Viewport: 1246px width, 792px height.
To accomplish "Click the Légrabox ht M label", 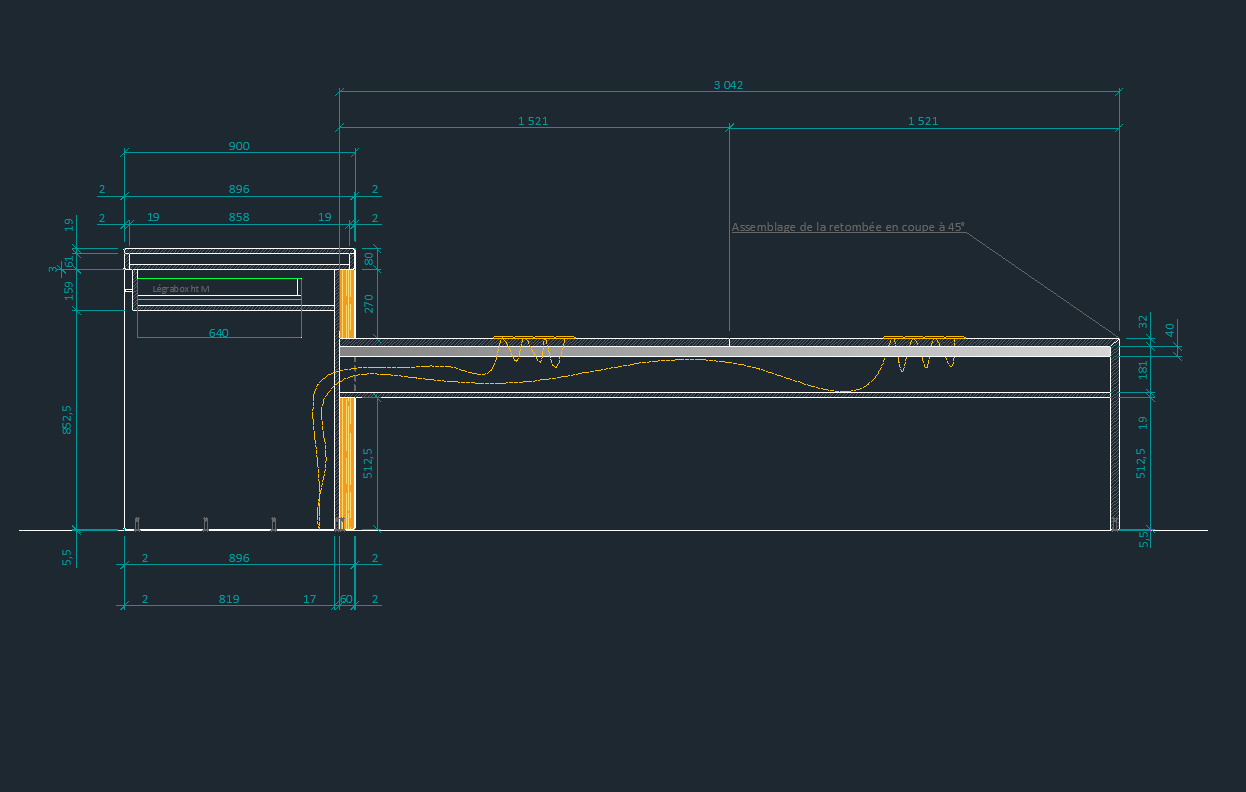I will click(x=181, y=289).
